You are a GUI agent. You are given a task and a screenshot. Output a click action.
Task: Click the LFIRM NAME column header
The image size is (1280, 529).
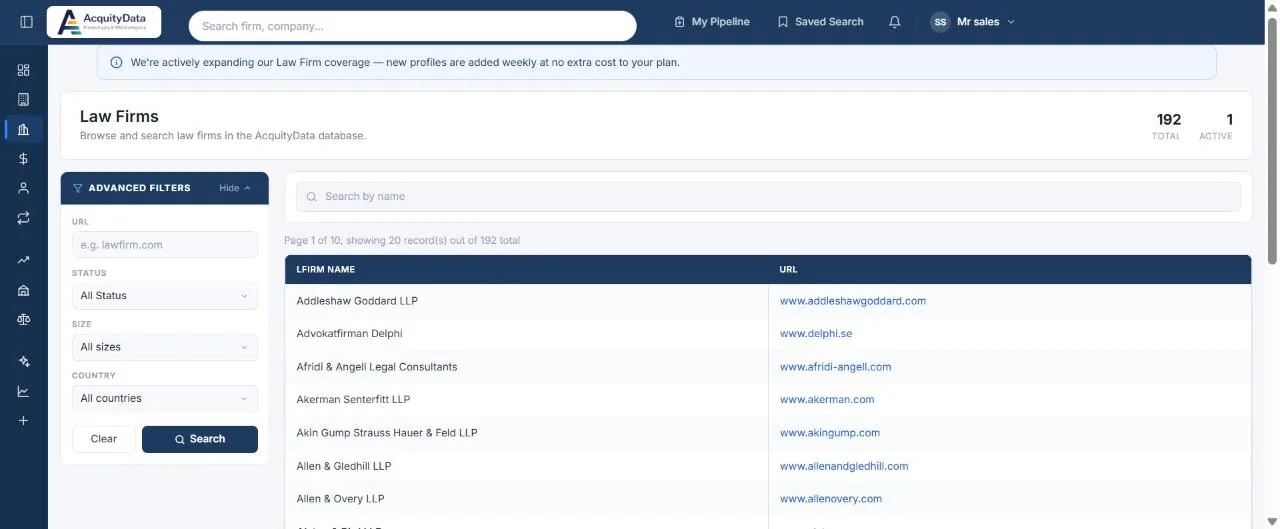click(326, 270)
